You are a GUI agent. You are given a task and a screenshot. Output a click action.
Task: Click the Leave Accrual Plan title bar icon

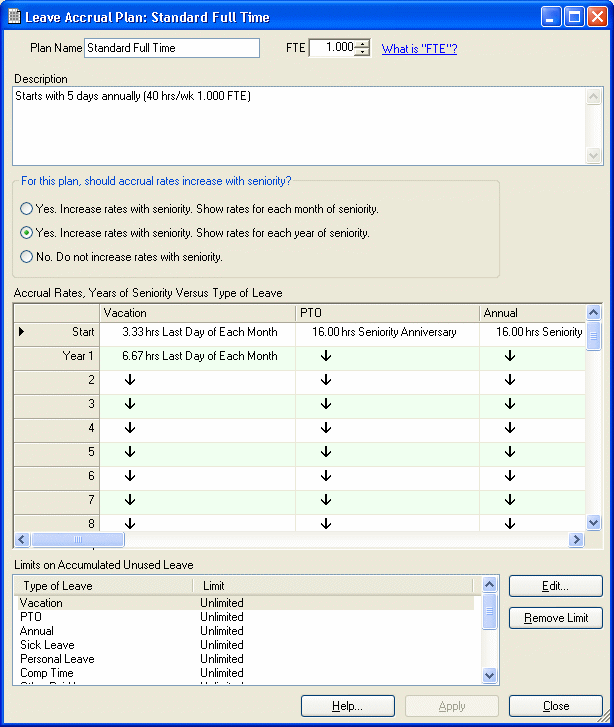(x=13, y=17)
